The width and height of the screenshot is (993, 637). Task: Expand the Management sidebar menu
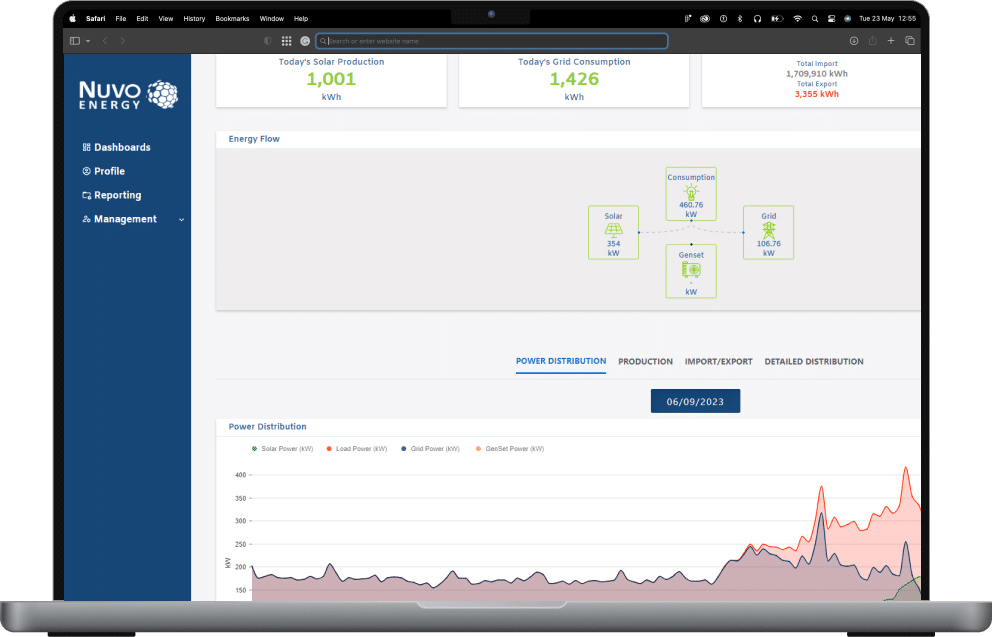click(x=181, y=220)
